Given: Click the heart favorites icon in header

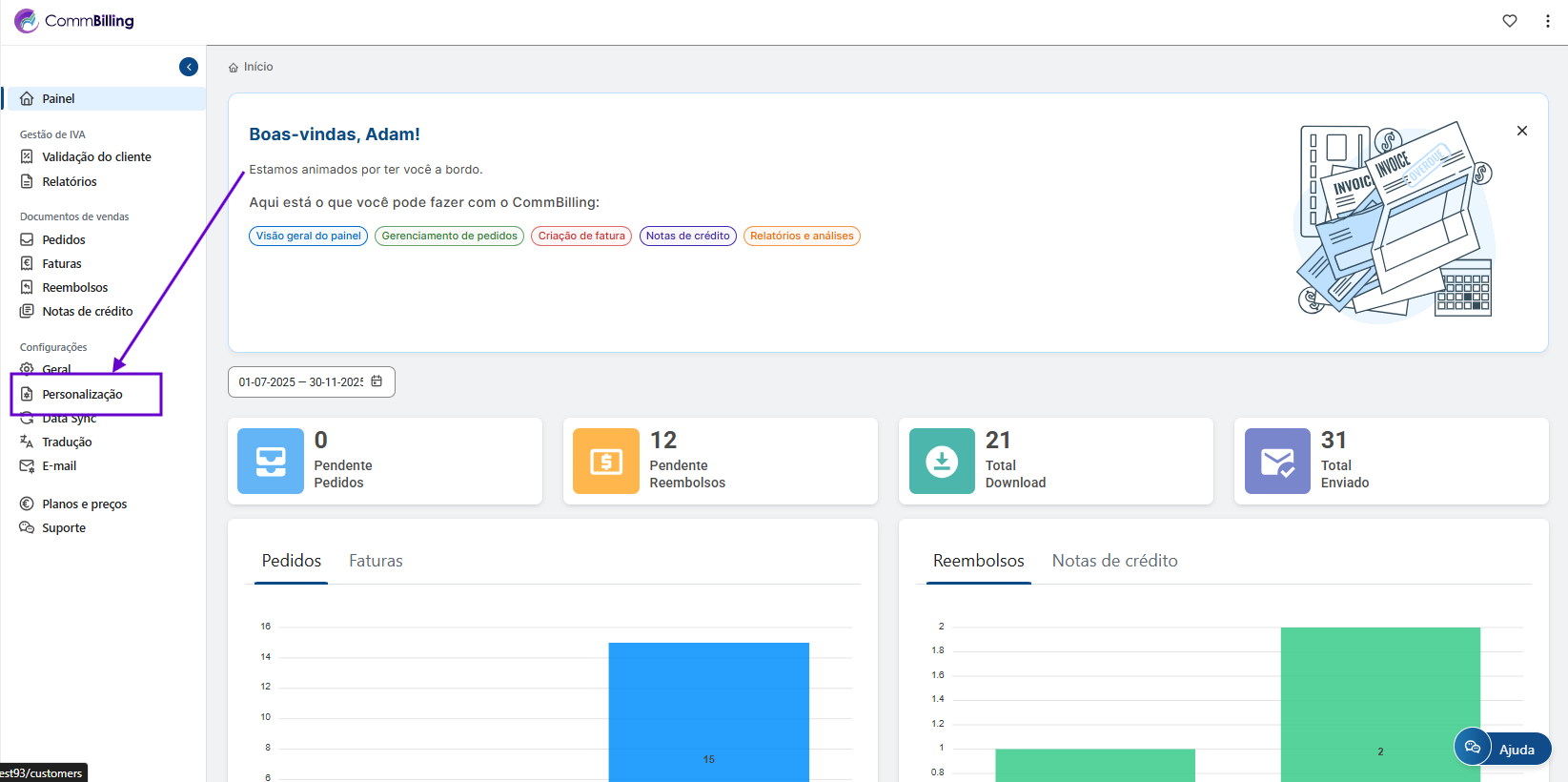Looking at the screenshot, I should (1510, 21).
